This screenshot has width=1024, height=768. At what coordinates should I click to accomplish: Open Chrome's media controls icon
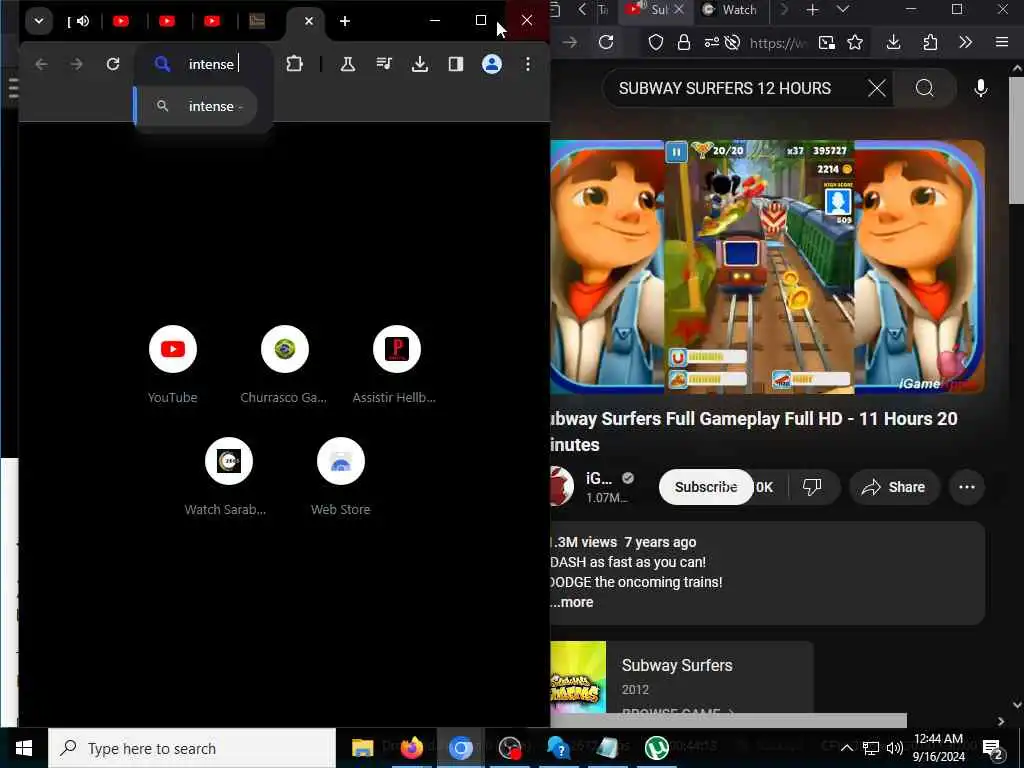384,64
